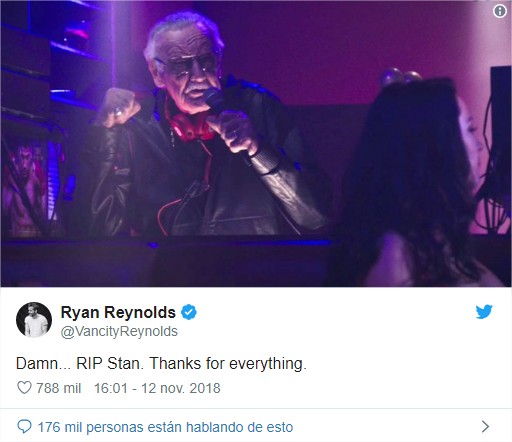Screen dimensions: 512x442
Task: Click the 788 mil likes count
Action: (59, 388)
